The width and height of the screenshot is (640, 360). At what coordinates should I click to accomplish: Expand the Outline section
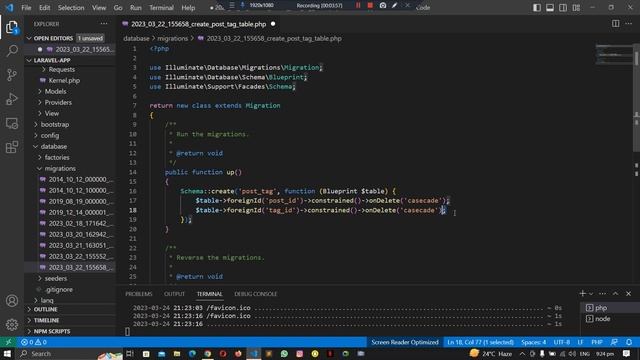pyautogui.click(x=70, y=309)
